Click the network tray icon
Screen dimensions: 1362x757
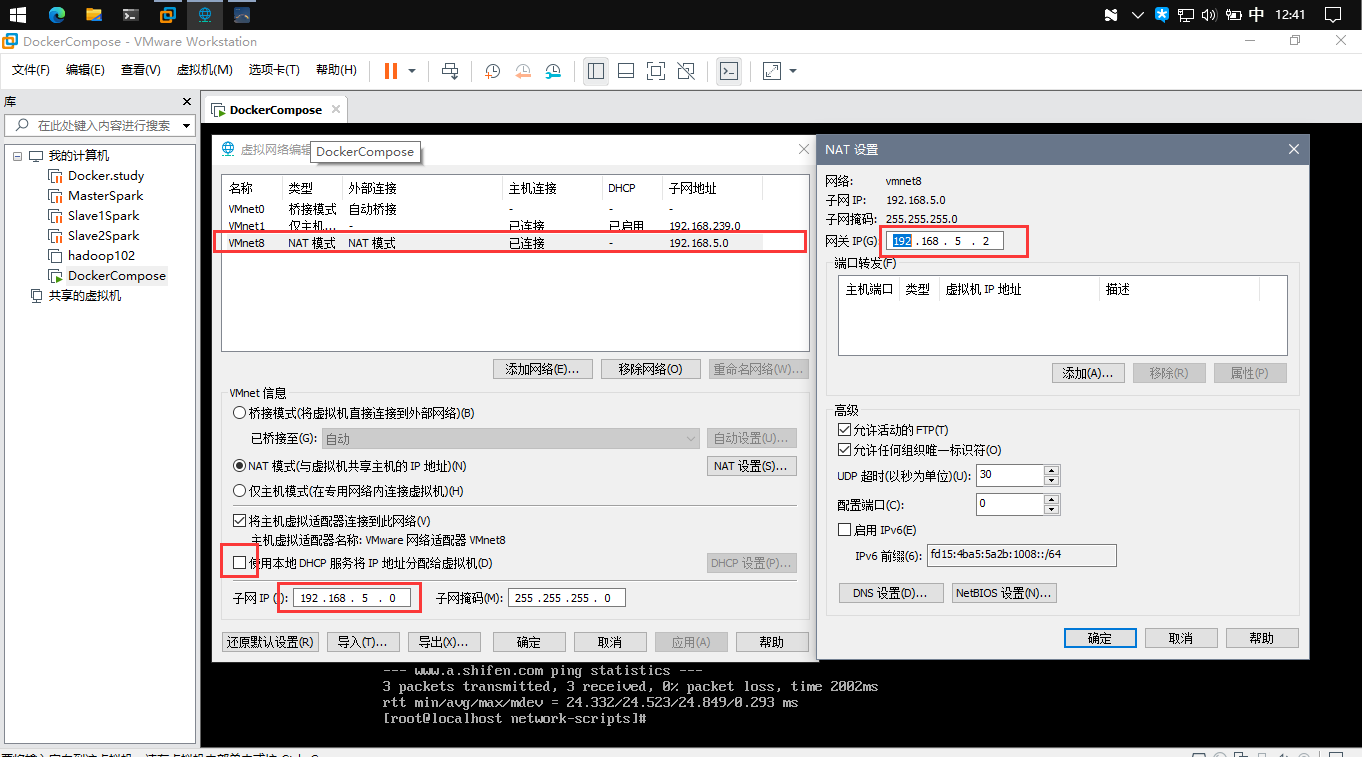click(1185, 15)
